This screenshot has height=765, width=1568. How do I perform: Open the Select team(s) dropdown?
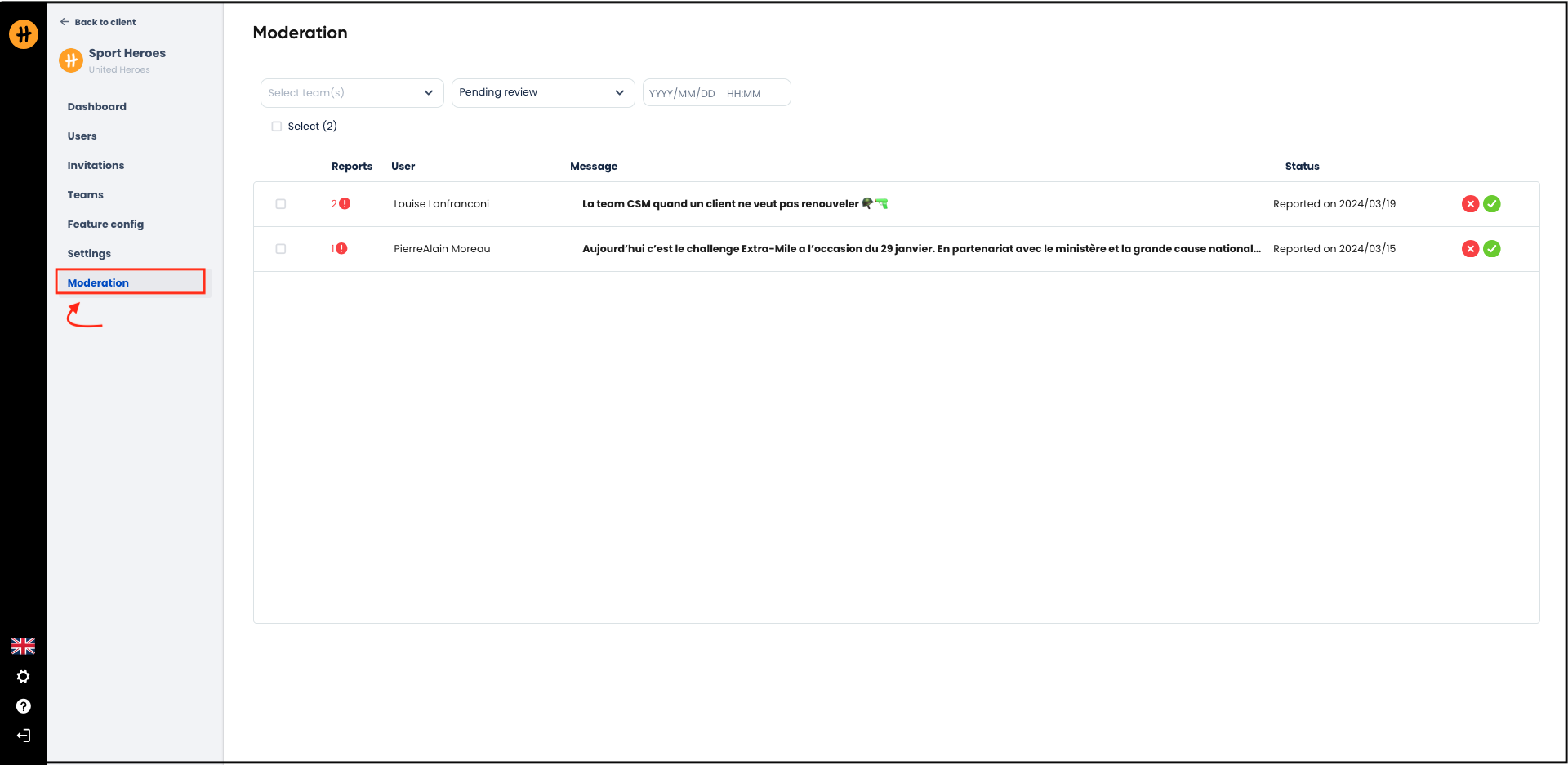pyautogui.click(x=351, y=93)
